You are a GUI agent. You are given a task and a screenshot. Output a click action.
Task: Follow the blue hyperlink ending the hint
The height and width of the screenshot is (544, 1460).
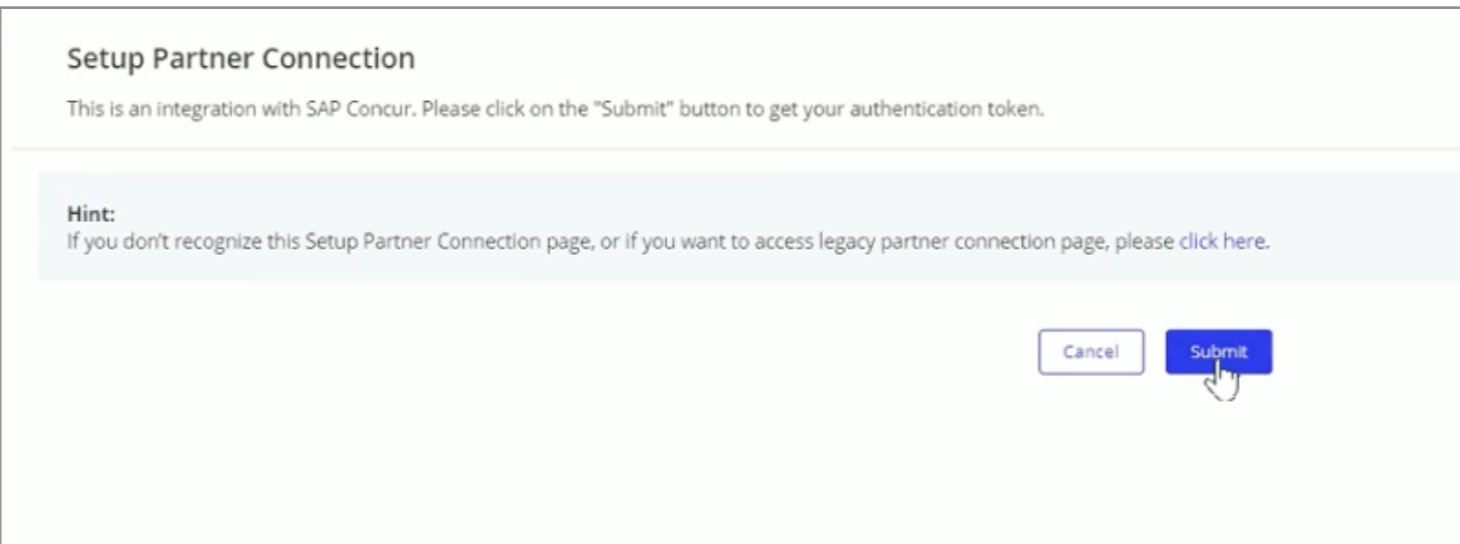[x=1222, y=241]
